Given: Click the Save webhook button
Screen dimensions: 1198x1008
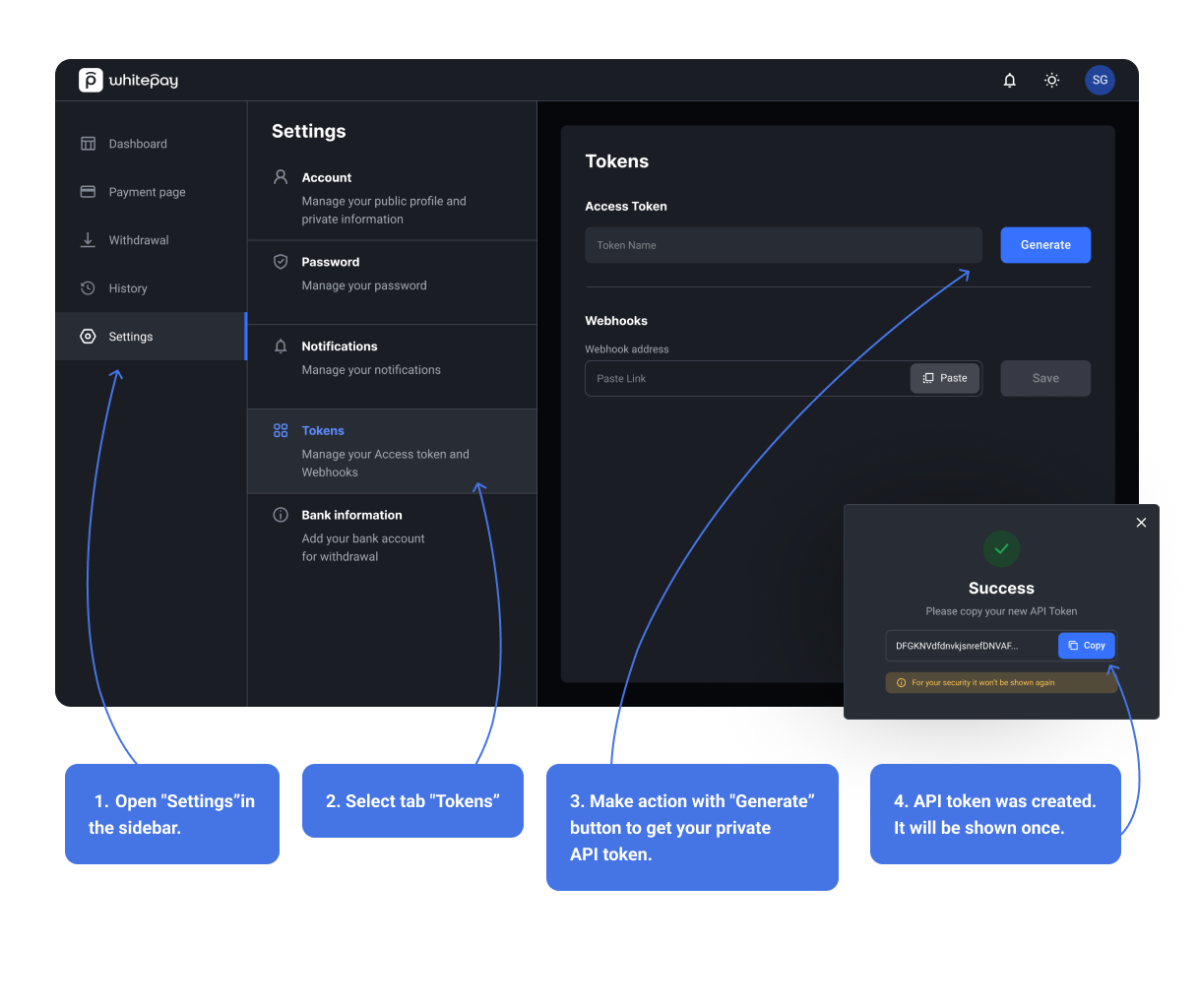Looking at the screenshot, I should (1044, 378).
